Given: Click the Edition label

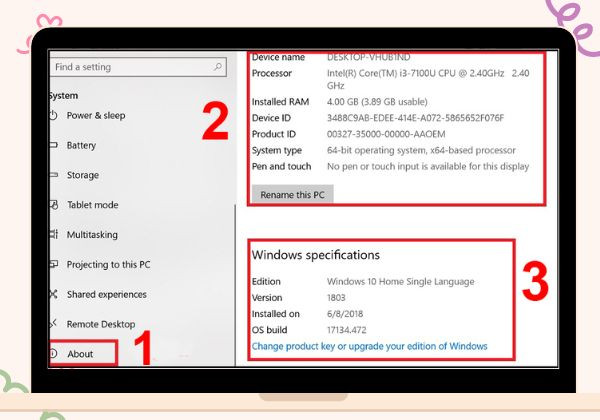Looking at the screenshot, I should tap(266, 282).
